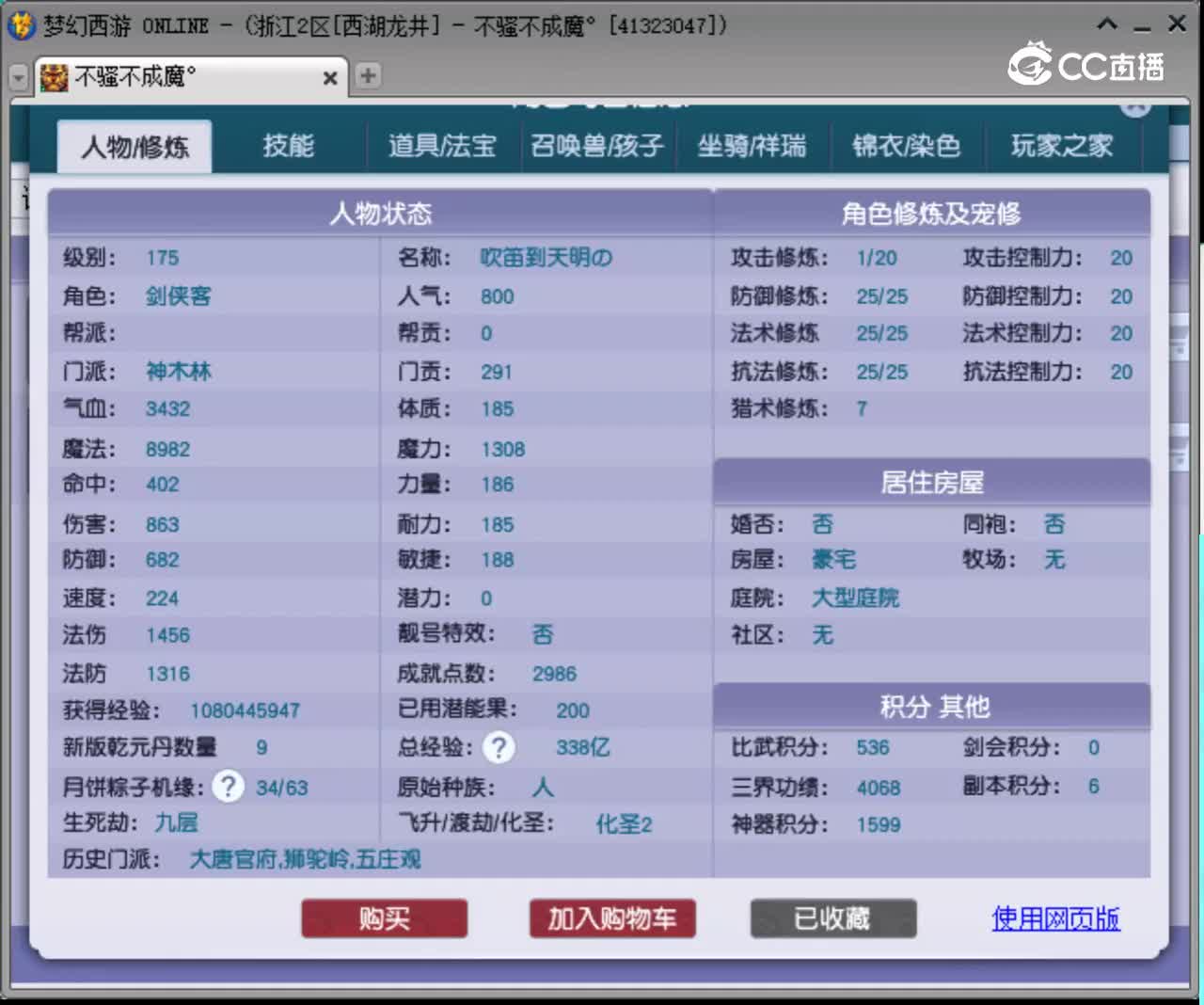Image resolution: width=1204 pixels, height=1005 pixels.
Task: Open a new tab with plus button
Action: [368, 75]
